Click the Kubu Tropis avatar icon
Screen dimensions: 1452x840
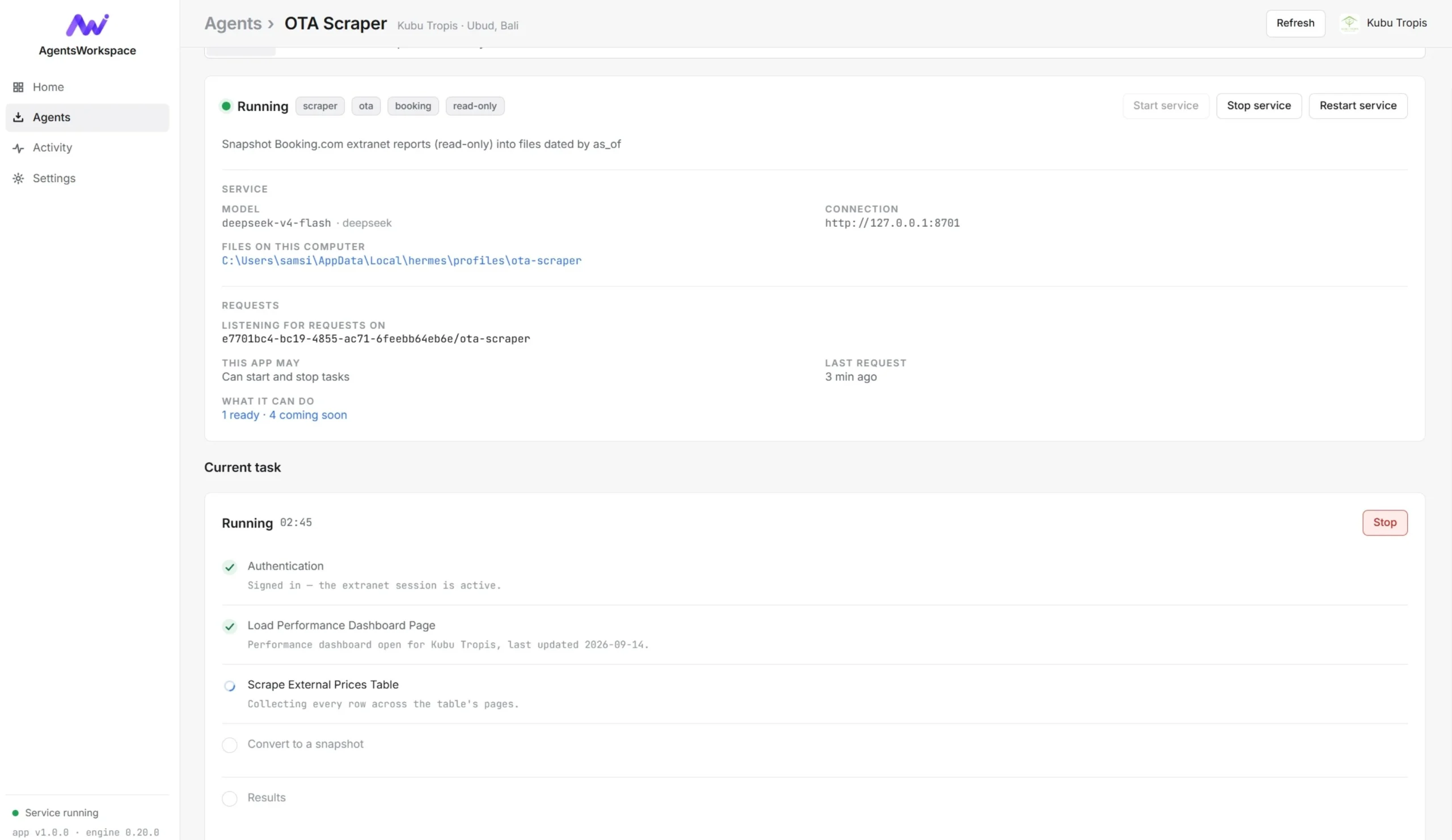pos(1349,23)
